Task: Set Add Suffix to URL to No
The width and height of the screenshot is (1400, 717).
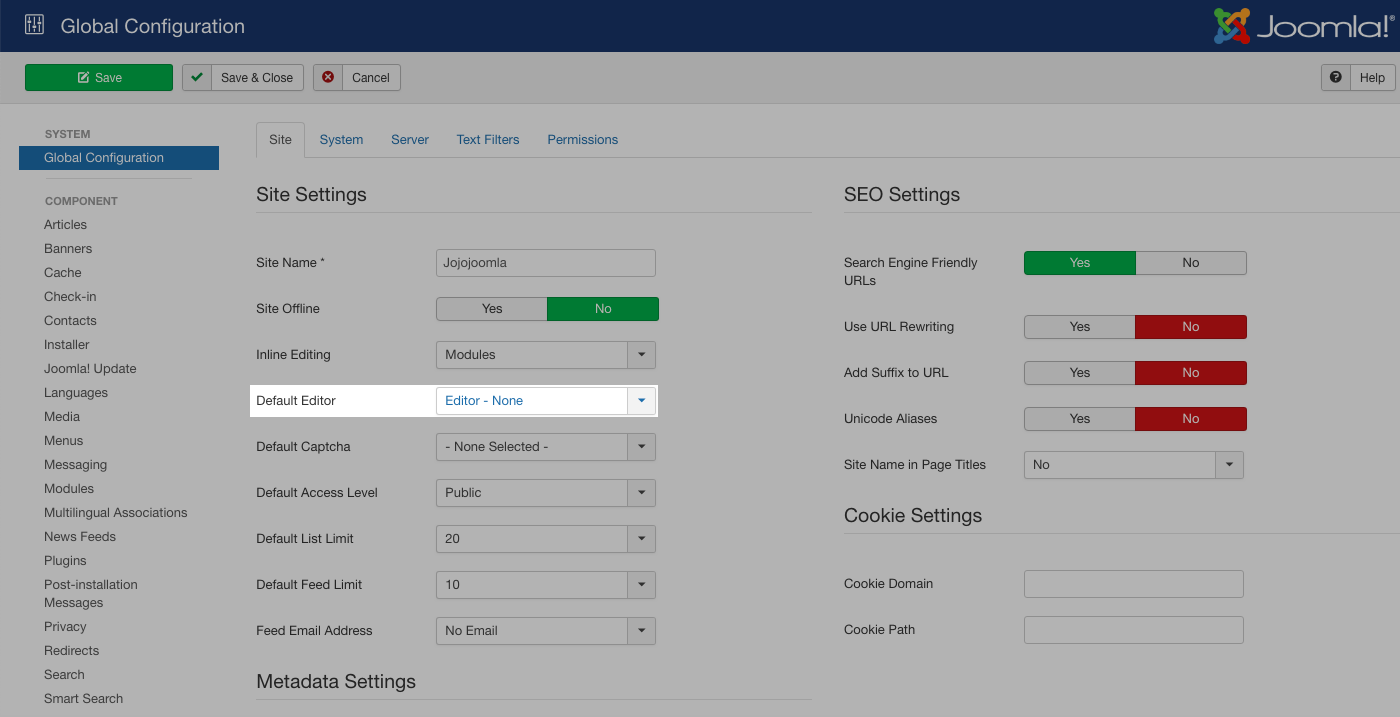Action: point(1191,373)
